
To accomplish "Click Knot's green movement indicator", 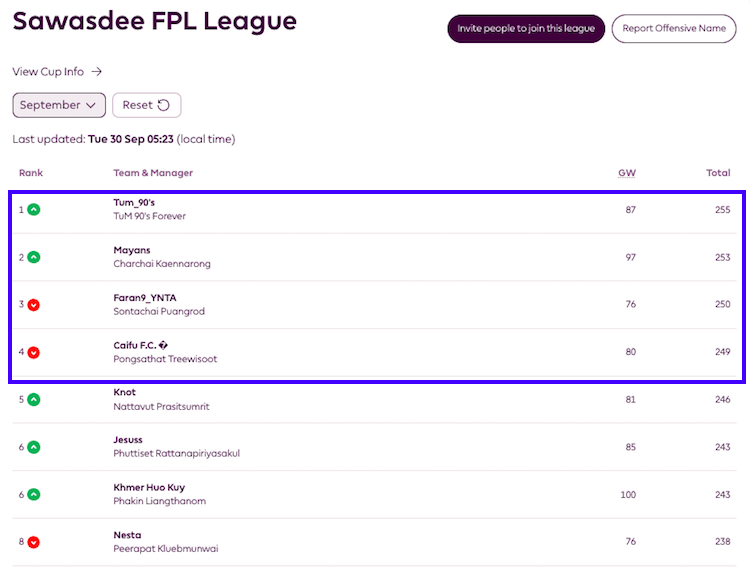I will click(33, 399).
